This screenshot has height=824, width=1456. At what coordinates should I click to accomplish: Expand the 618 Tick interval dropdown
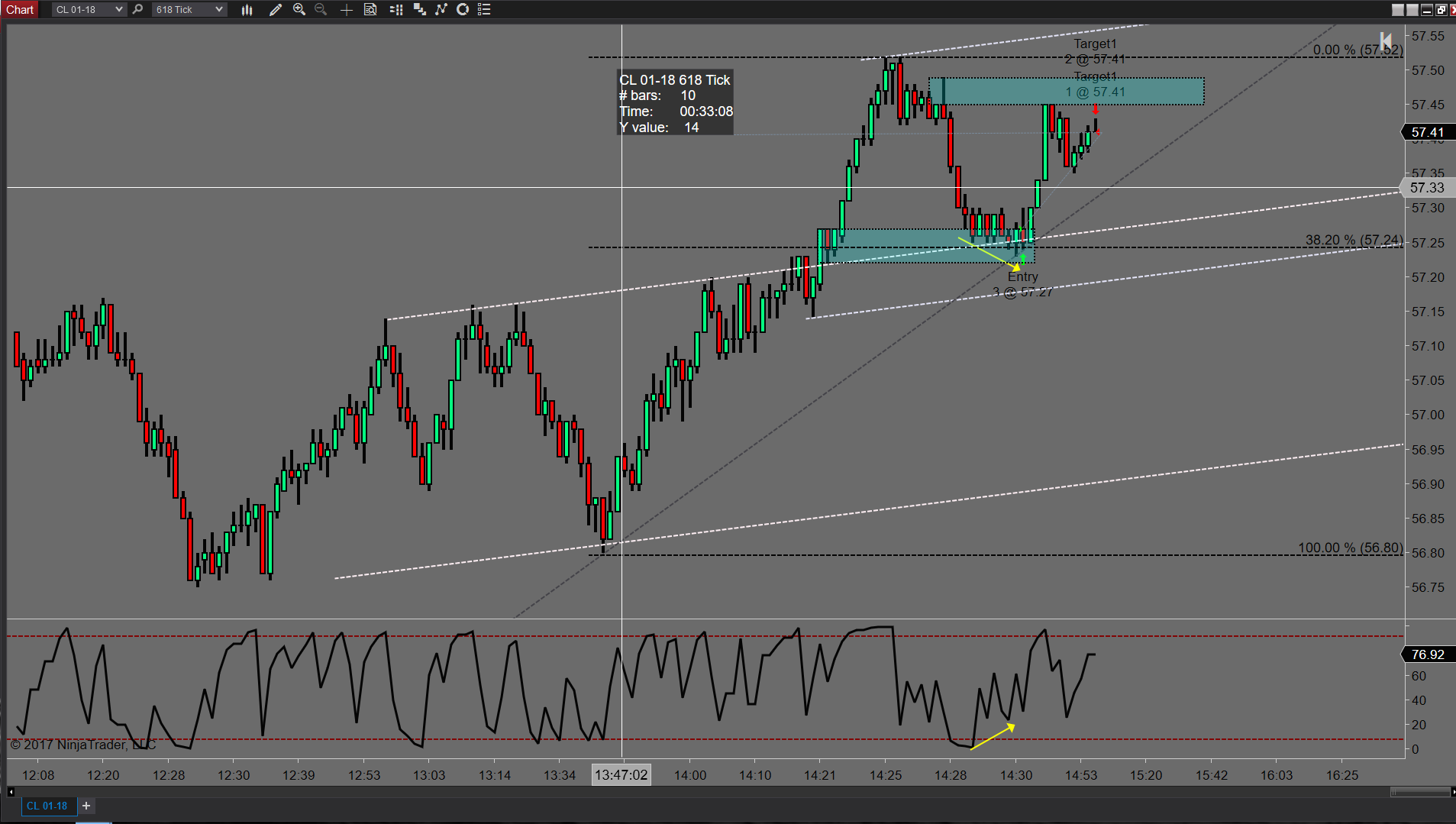(x=189, y=9)
